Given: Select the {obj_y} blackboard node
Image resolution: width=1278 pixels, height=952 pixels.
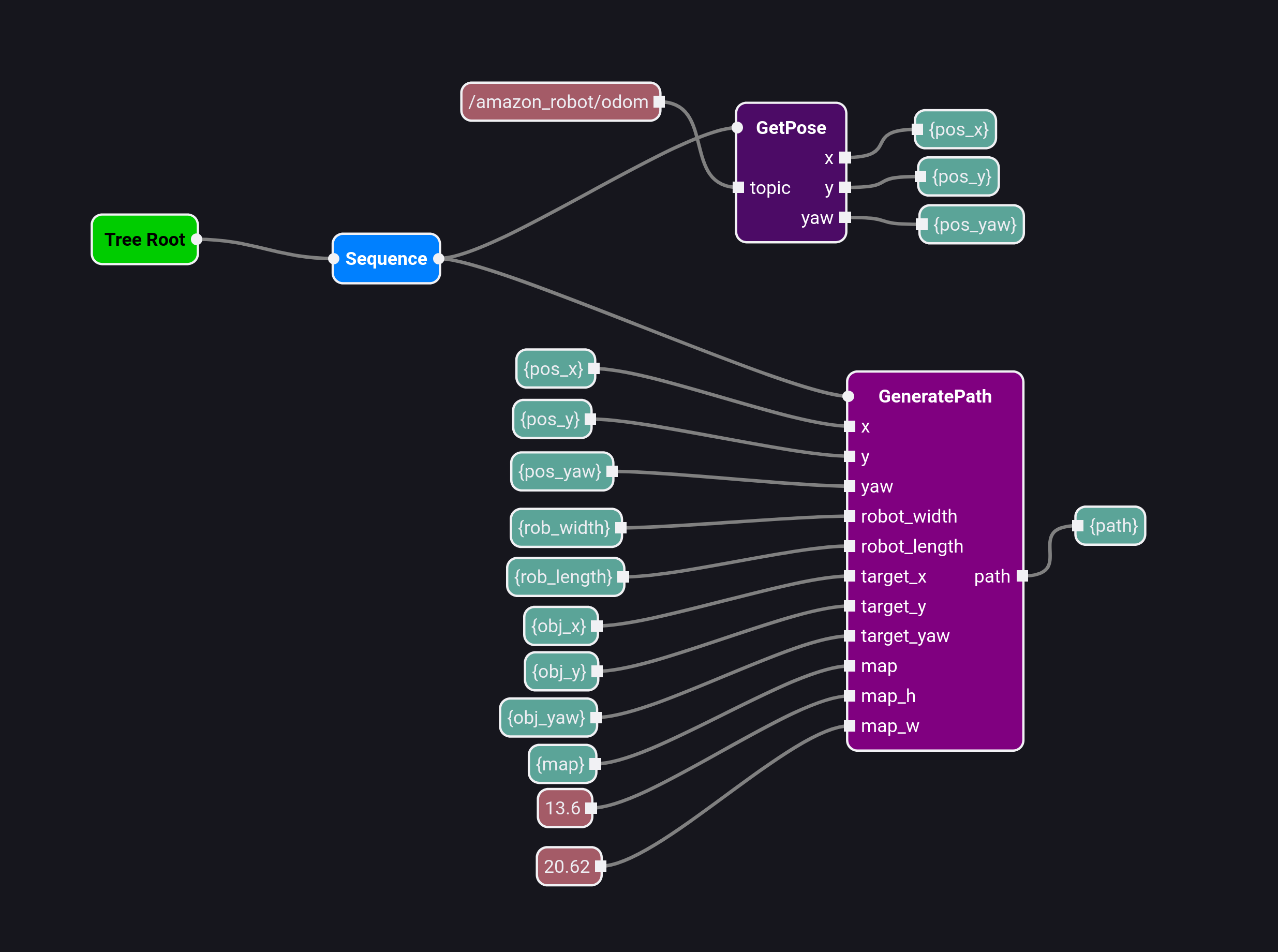Looking at the screenshot, I should point(562,671).
